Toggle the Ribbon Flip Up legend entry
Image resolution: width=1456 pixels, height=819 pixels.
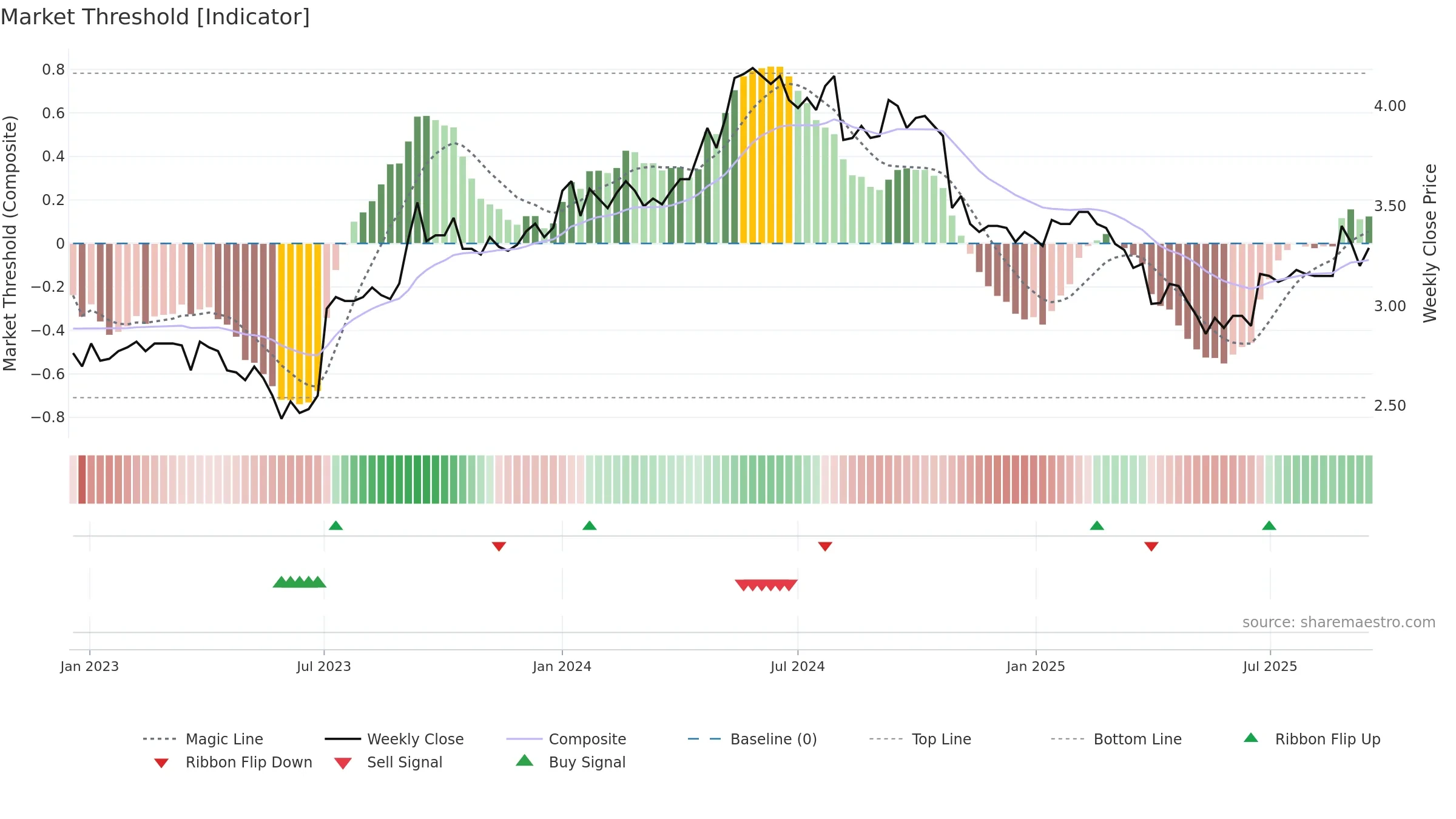pyautogui.click(x=1312, y=739)
